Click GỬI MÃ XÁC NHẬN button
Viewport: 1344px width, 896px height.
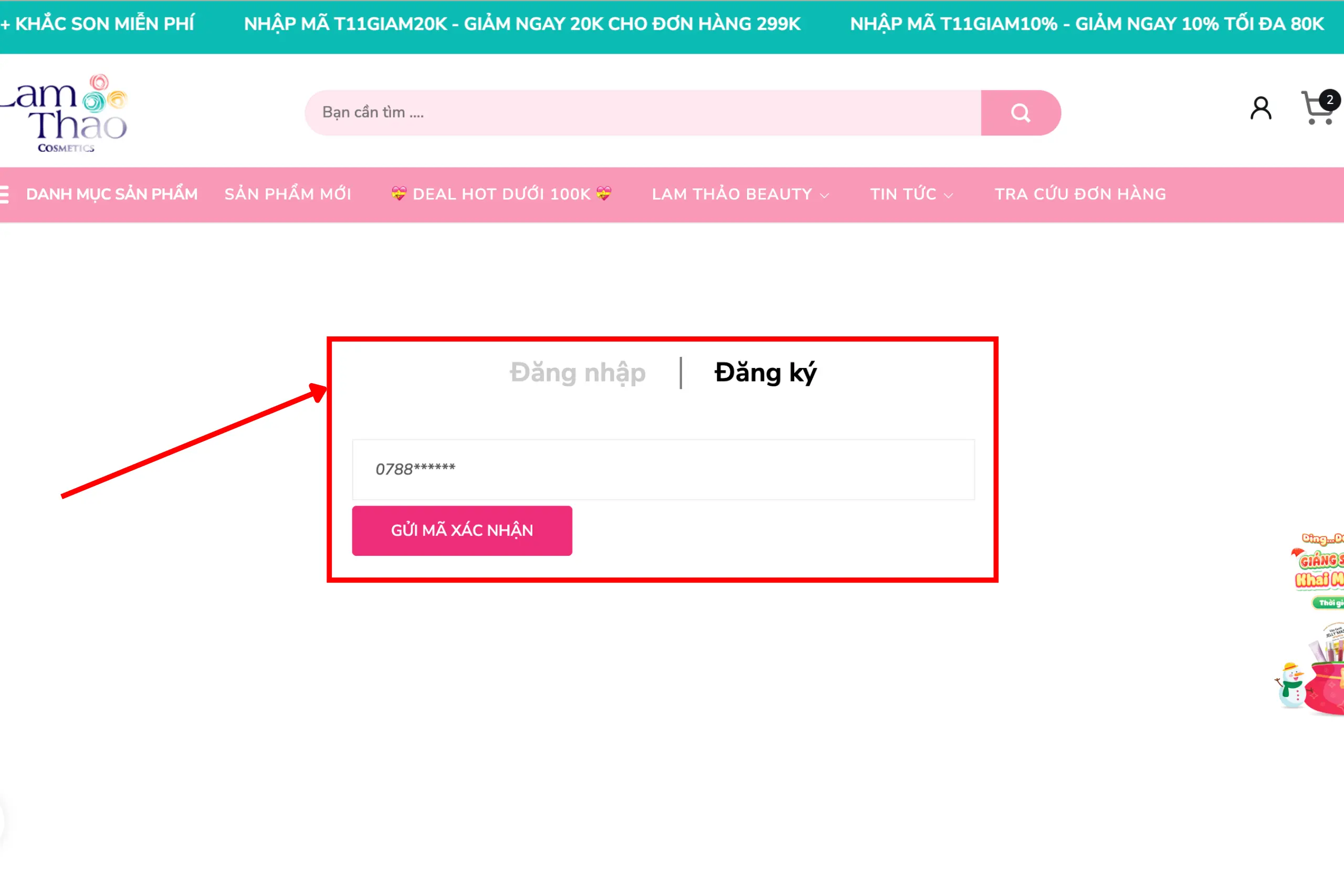[x=461, y=530]
